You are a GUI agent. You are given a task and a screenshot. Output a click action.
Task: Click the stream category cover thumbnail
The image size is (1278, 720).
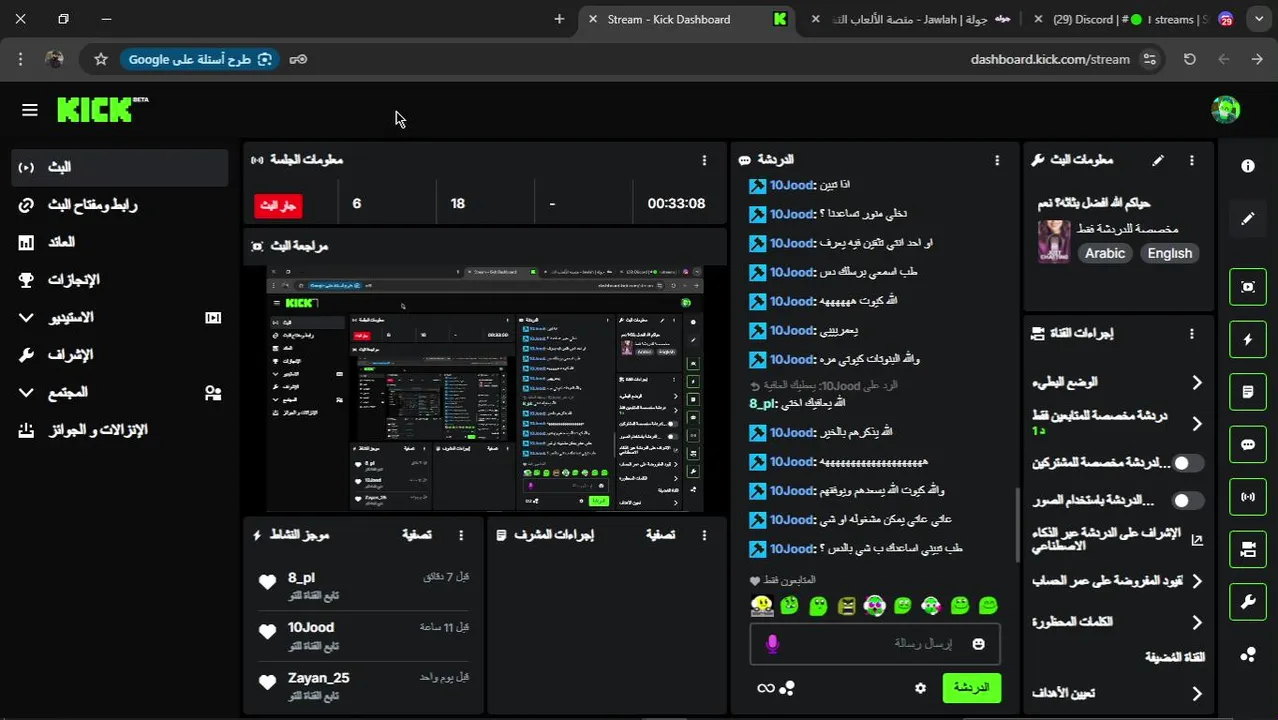click(x=1054, y=241)
